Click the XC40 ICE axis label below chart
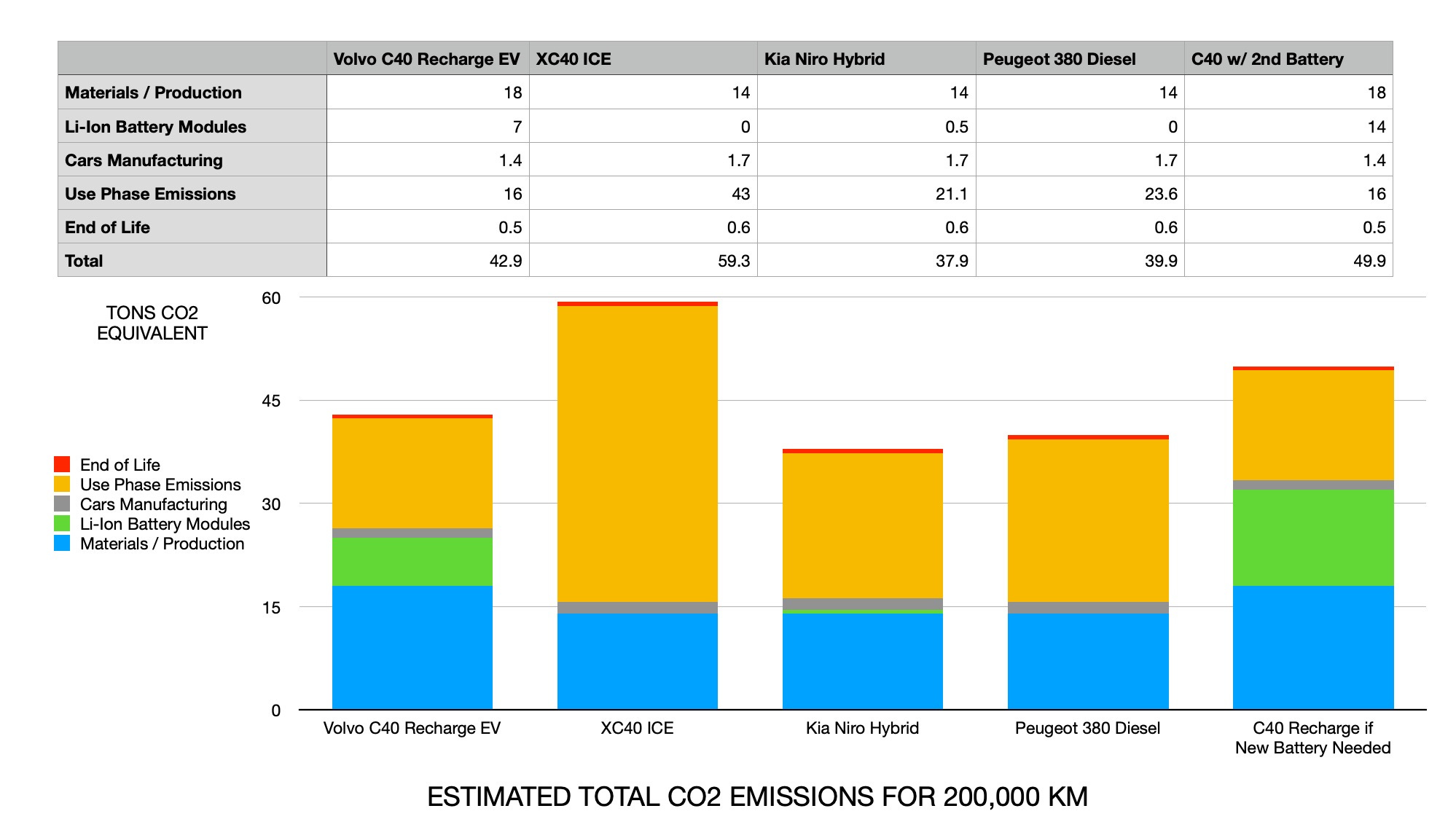Screen dimensions: 1456x838 coord(637,728)
